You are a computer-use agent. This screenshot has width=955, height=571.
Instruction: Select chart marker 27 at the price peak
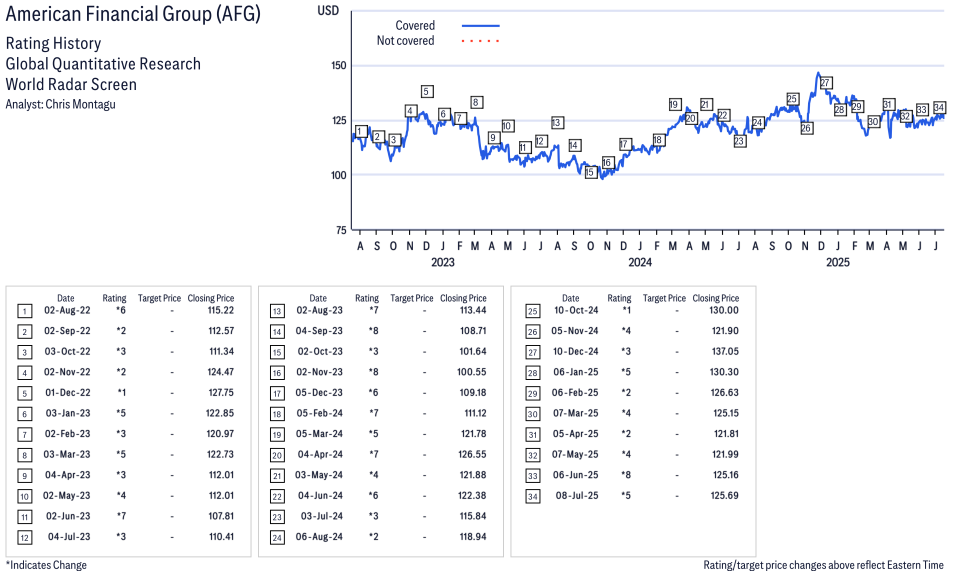point(825,83)
